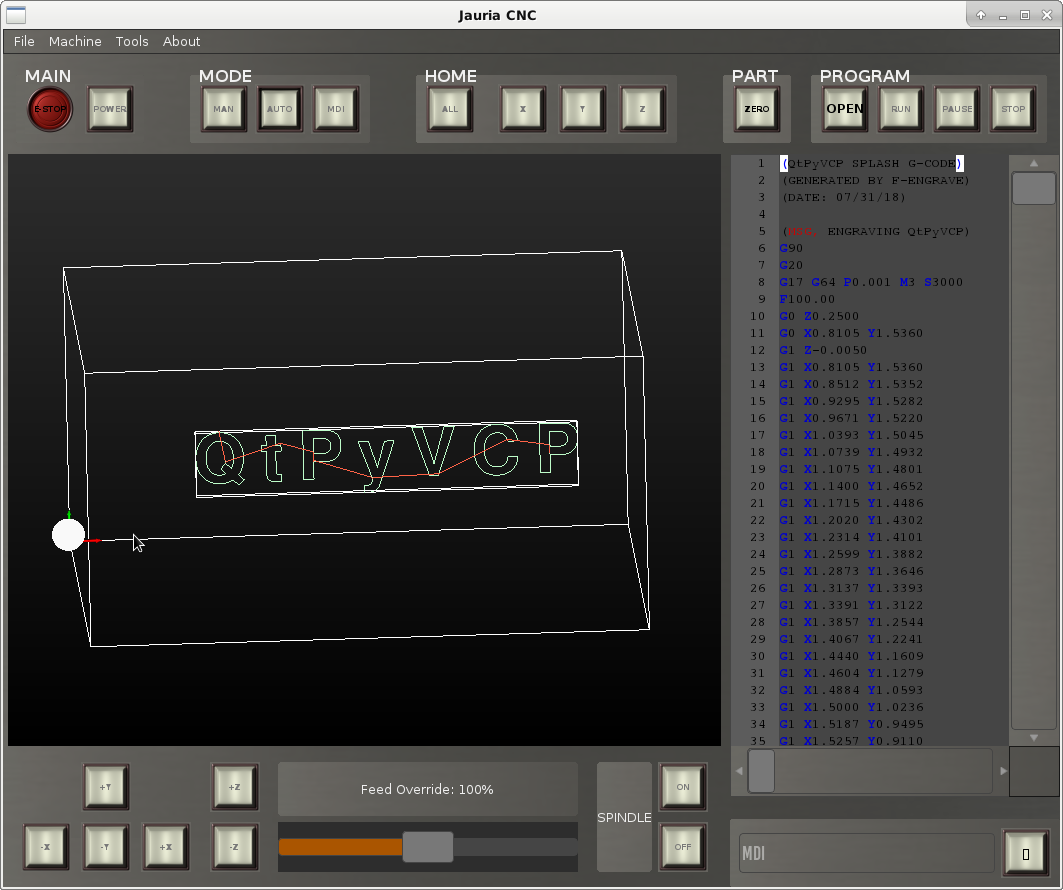Select AUTO mode button
1063x890 pixels.
pos(280,109)
